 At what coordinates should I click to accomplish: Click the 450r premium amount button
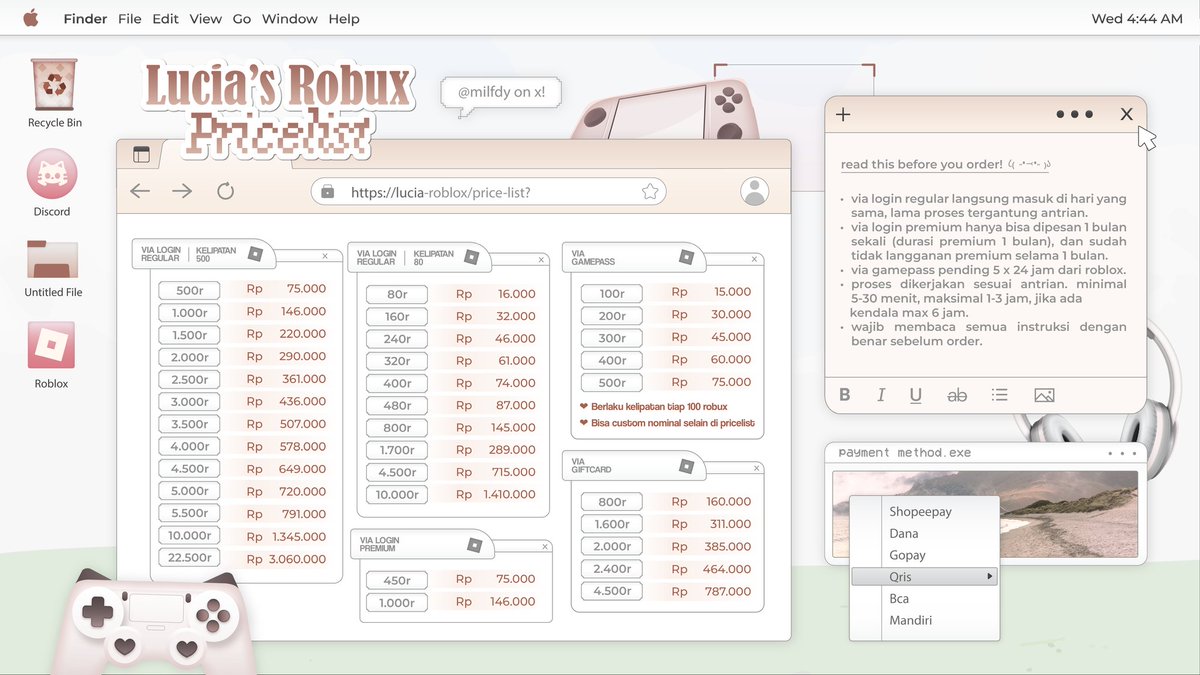pos(397,579)
